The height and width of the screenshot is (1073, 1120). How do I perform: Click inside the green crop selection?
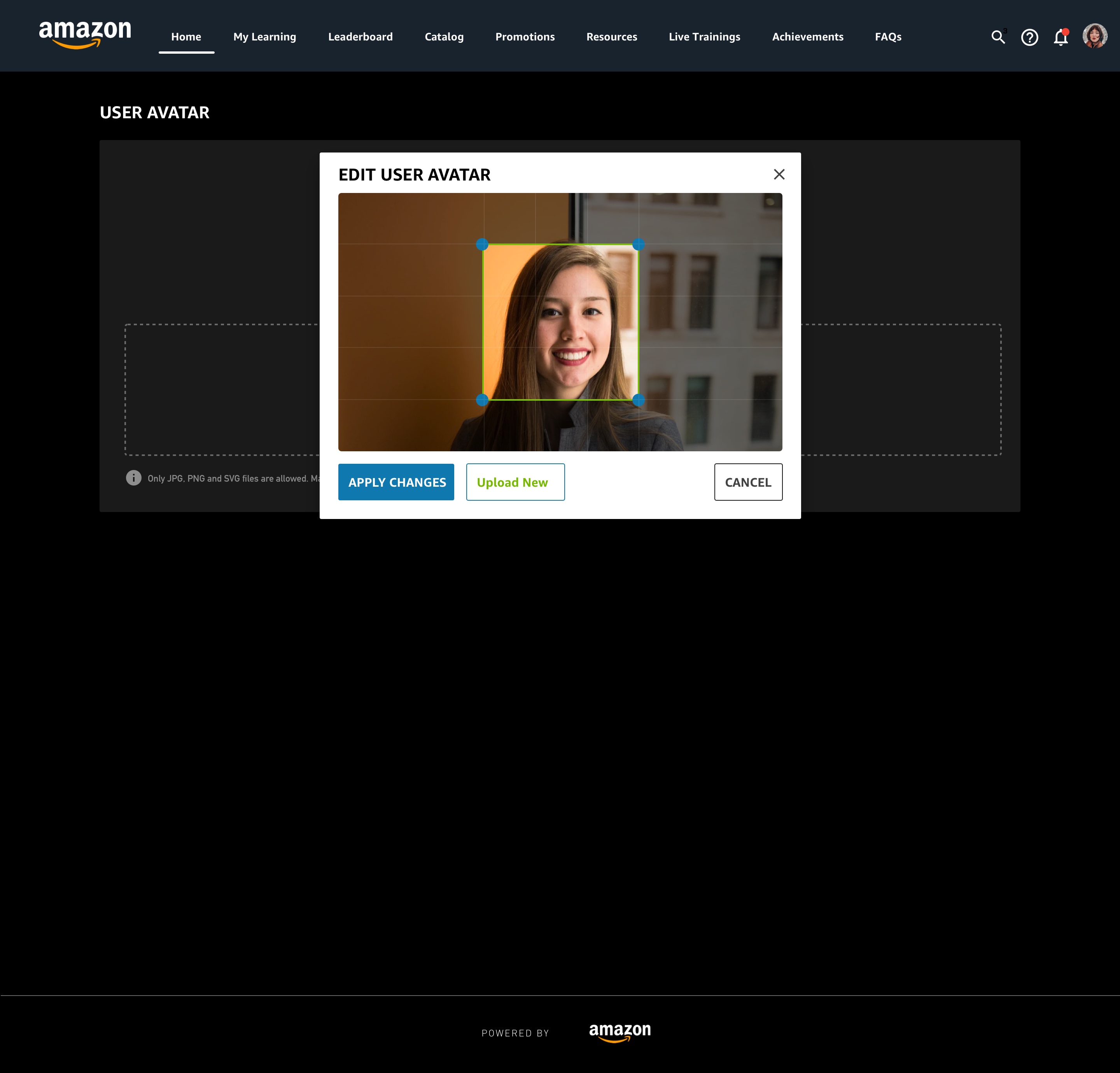[560, 323]
